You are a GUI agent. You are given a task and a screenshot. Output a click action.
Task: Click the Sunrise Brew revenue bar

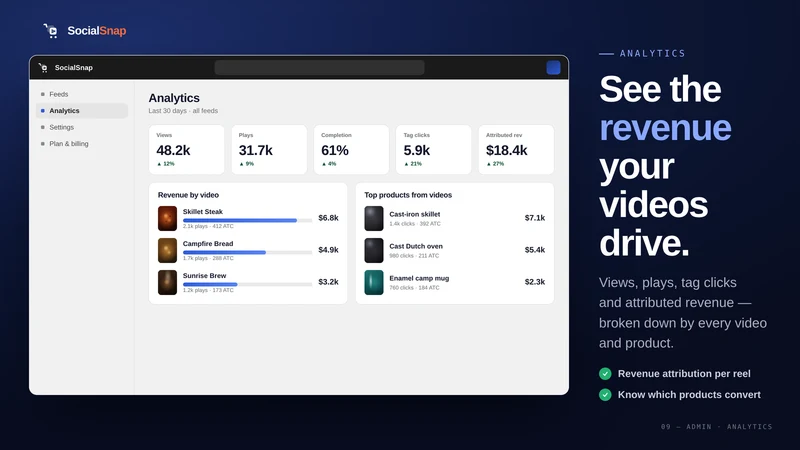pyautogui.click(x=247, y=284)
